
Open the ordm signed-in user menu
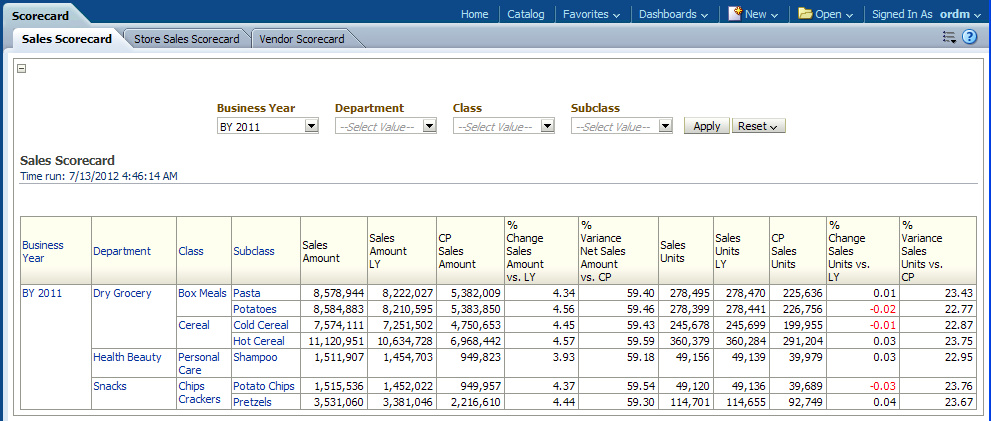pyautogui.click(x=957, y=14)
